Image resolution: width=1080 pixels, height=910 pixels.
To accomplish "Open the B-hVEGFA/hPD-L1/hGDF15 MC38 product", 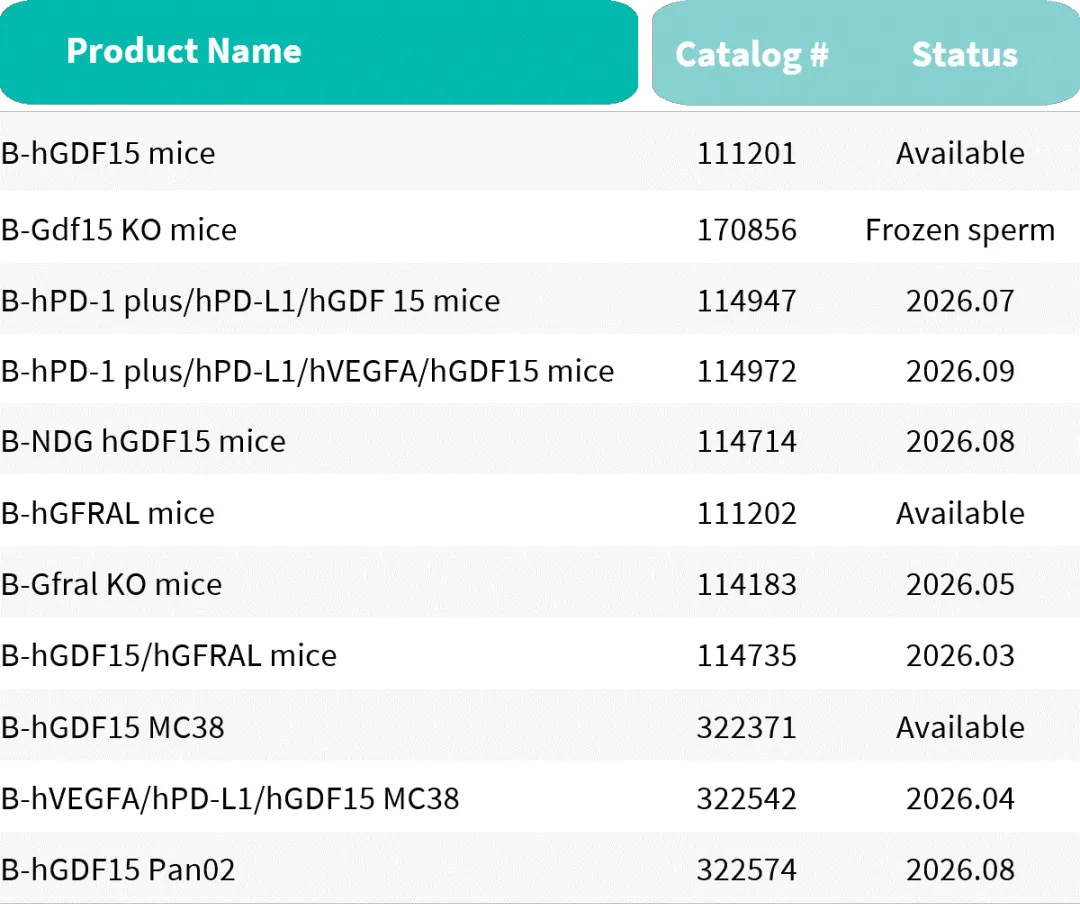I will click(x=230, y=798).
